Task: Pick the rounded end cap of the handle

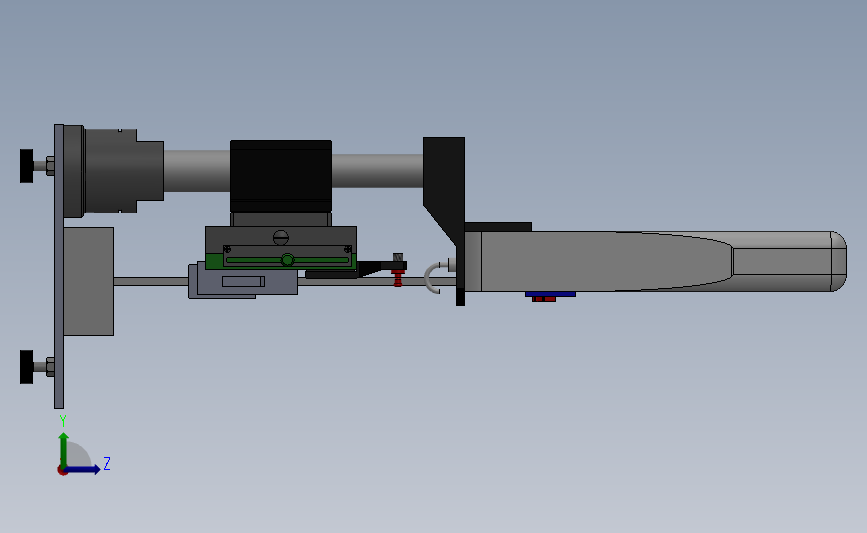Action: (x=839, y=262)
